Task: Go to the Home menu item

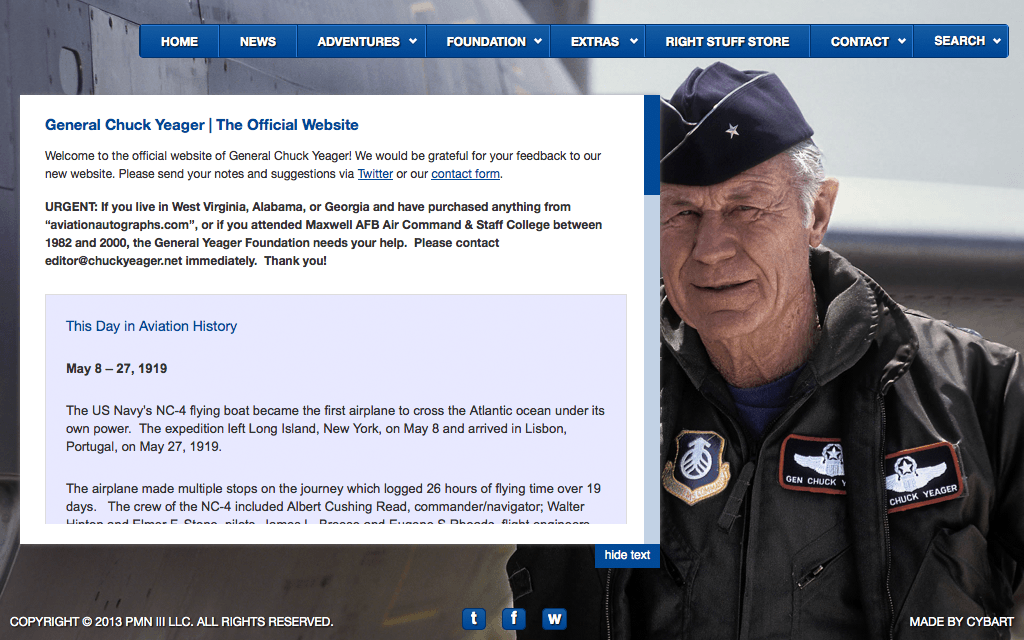Action: pyautogui.click(x=179, y=41)
